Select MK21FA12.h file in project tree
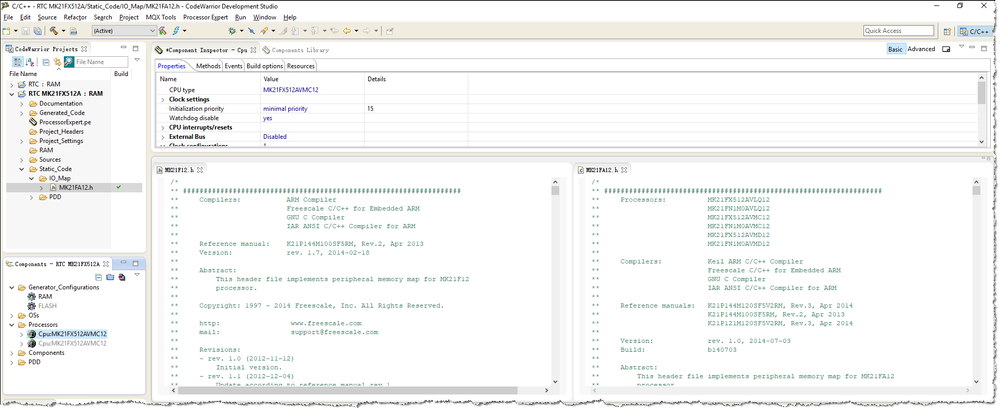The width and height of the screenshot is (999, 408). pyautogui.click(x=75, y=187)
